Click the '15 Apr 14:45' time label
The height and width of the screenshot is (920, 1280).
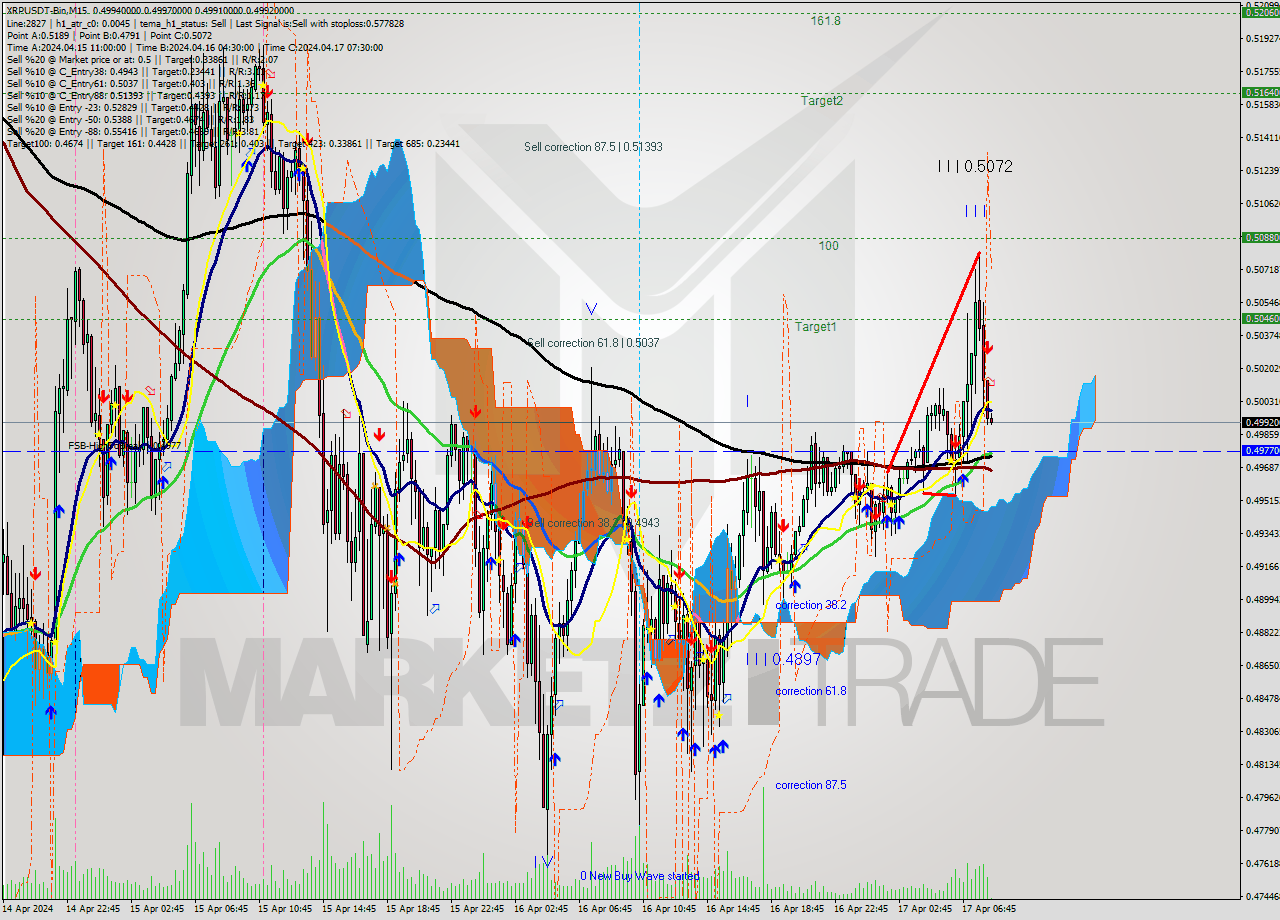click(349, 909)
